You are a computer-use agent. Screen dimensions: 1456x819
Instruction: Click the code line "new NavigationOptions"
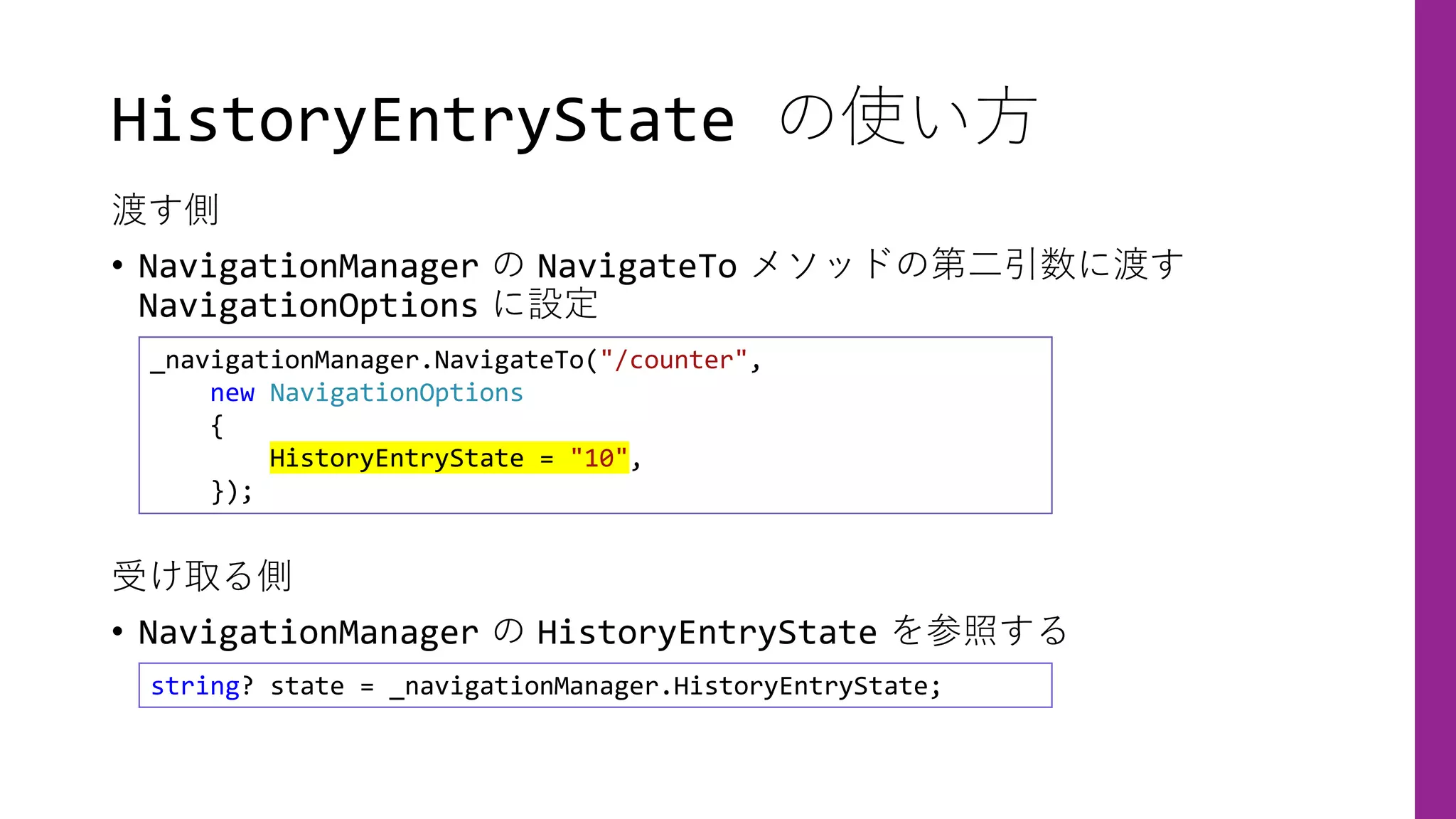[366, 392]
